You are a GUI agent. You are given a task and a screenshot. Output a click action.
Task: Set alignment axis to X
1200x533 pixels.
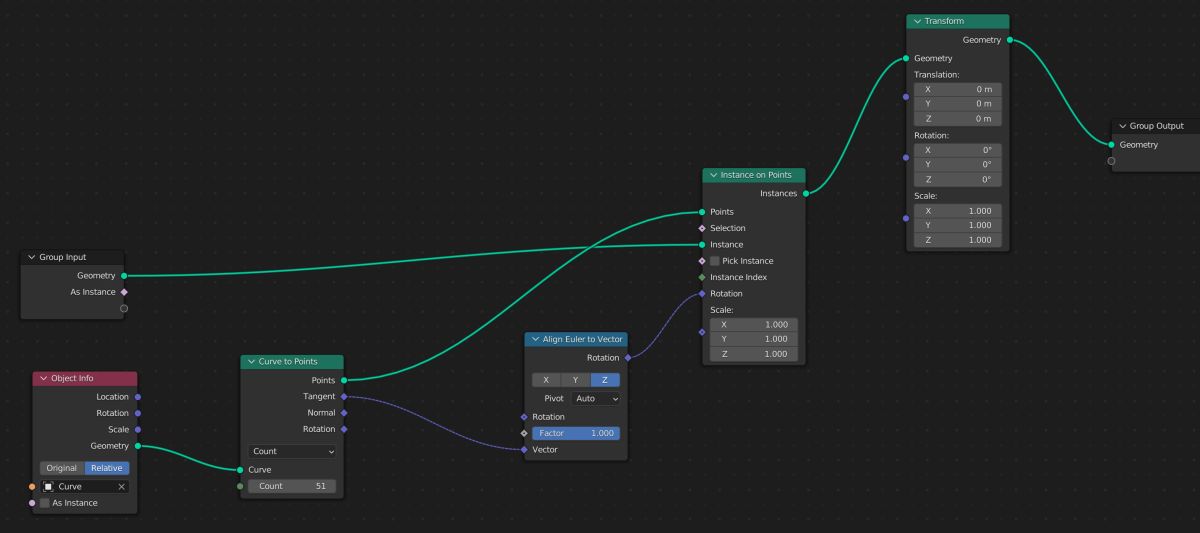[x=546, y=380]
